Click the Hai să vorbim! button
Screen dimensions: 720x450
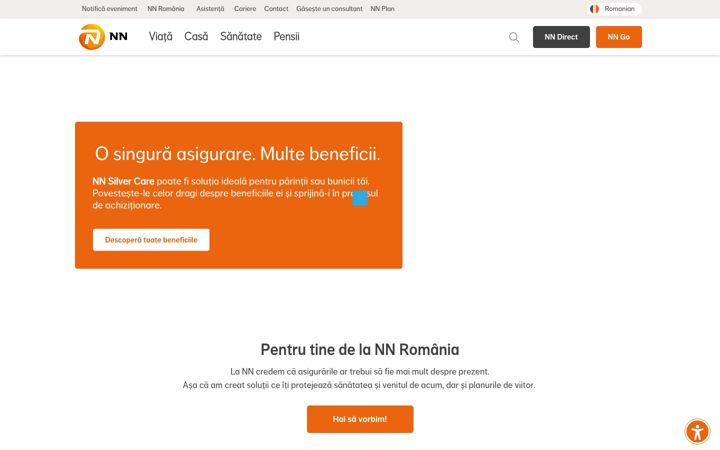tap(360, 419)
